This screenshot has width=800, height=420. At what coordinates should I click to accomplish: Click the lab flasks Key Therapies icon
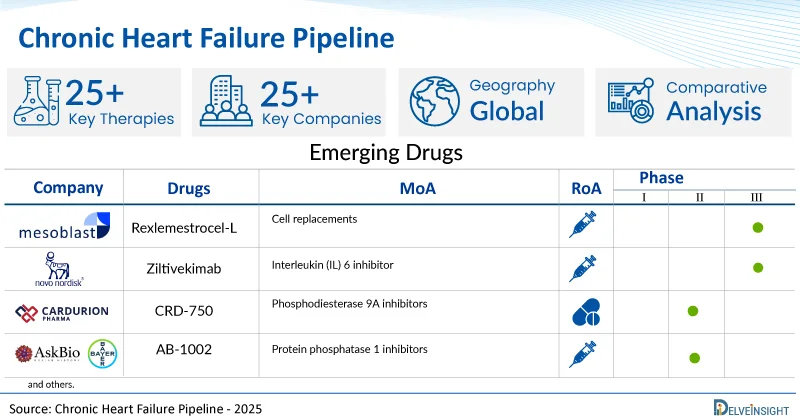[37, 103]
